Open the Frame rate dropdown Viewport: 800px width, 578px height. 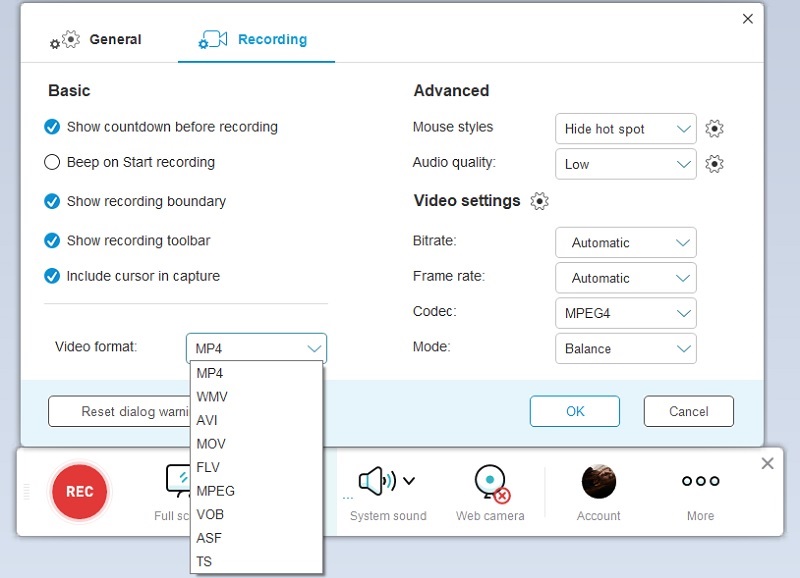click(626, 278)
